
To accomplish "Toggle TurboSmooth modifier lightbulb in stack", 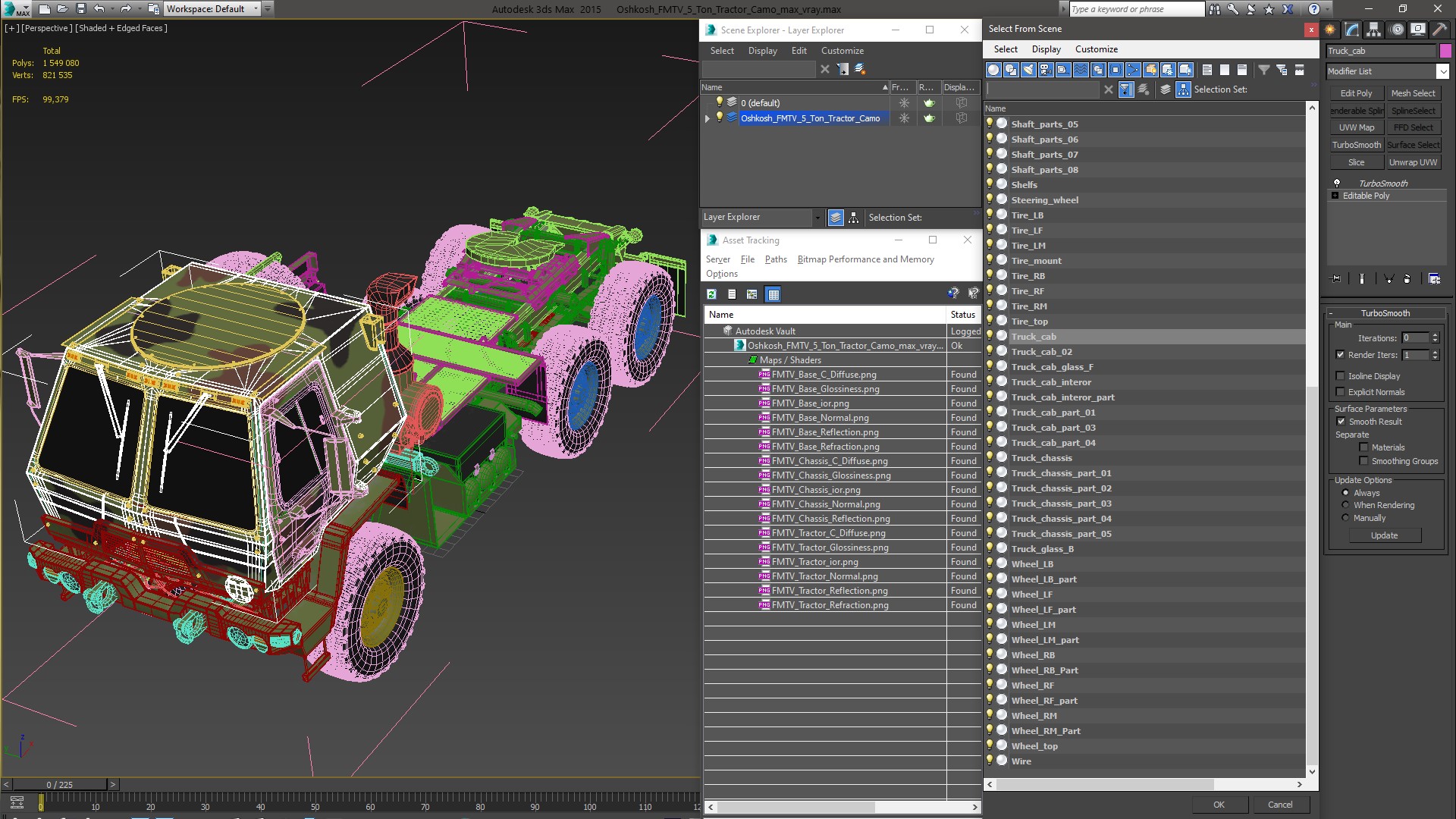I will [1337, 184].
